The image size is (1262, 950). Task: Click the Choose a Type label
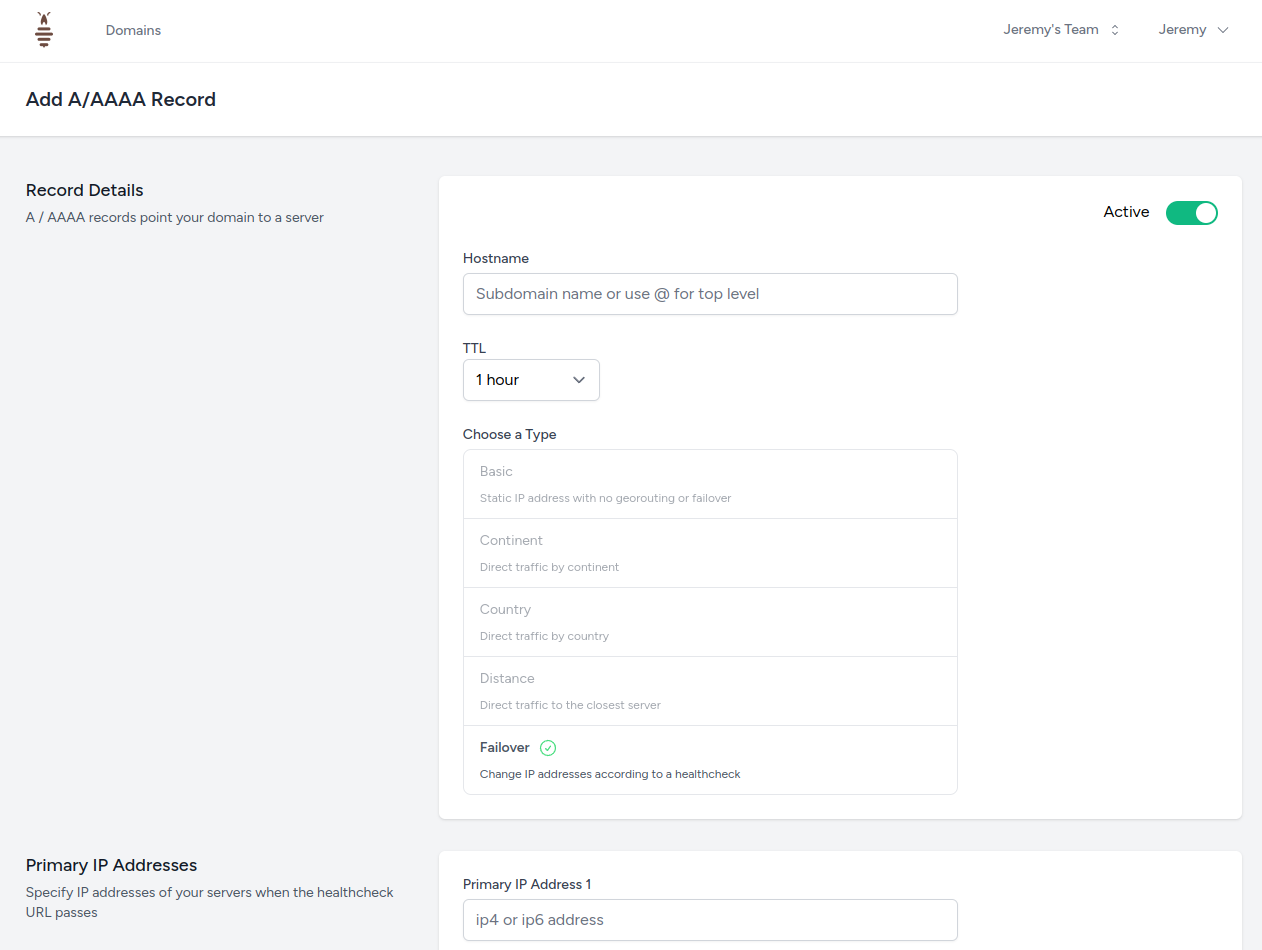[510, 434]
